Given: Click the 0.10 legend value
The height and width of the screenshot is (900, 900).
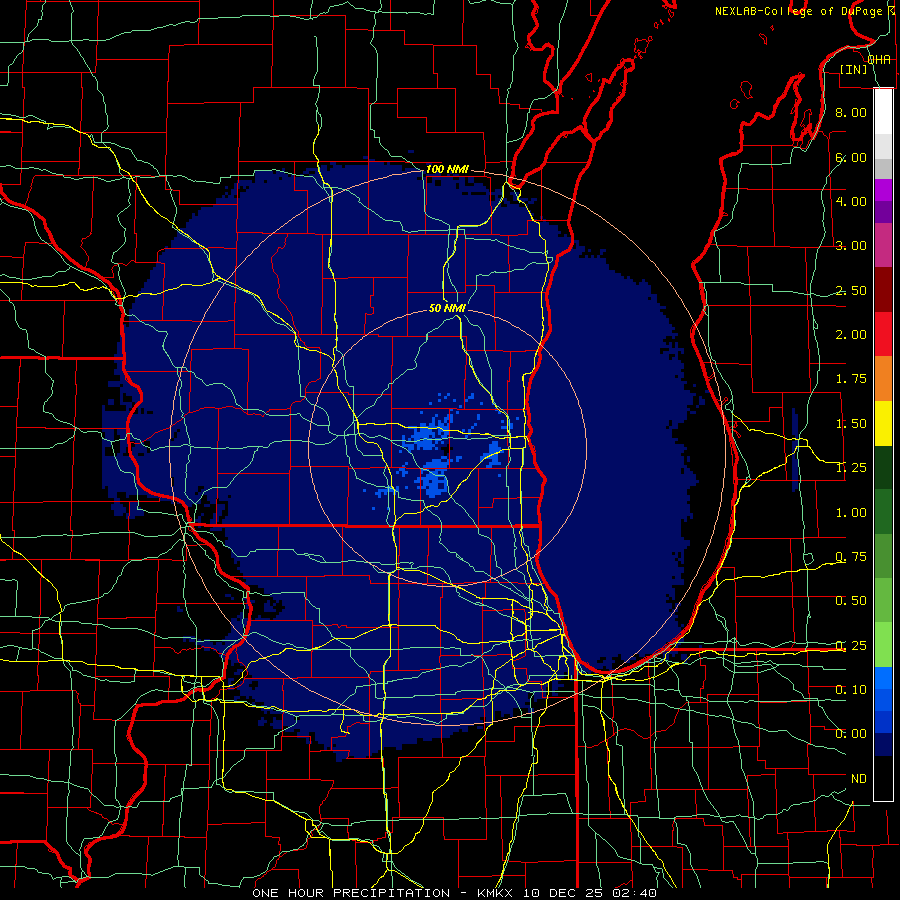Looking at the screenshot, I should tap(851, 690).
